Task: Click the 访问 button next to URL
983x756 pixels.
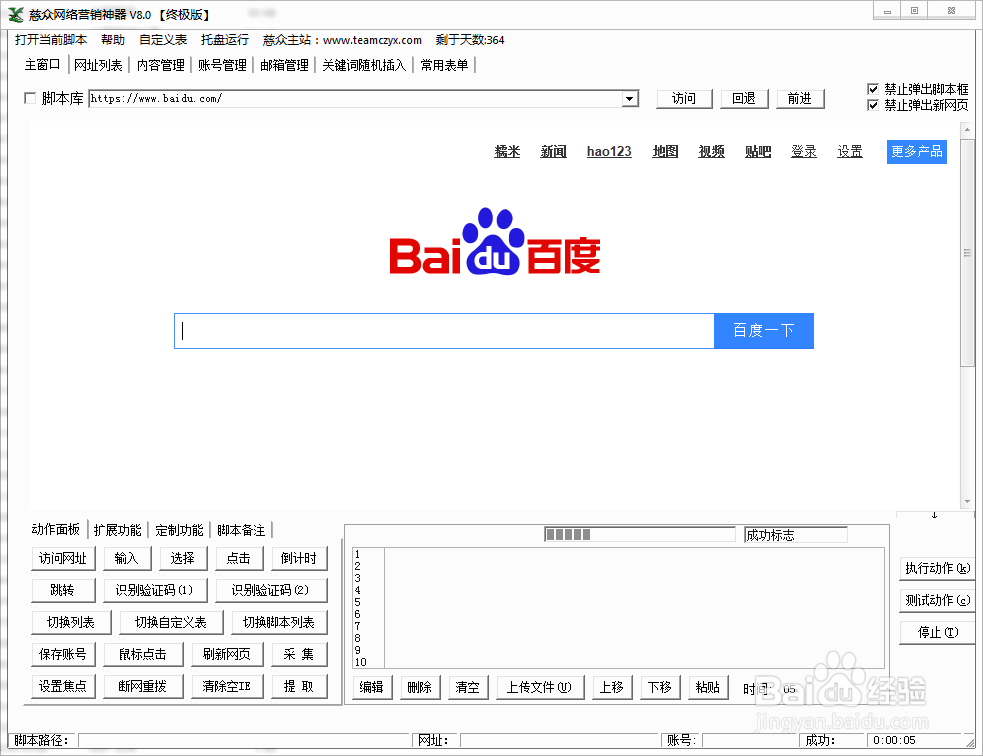Action: click(x=684, y=98)
